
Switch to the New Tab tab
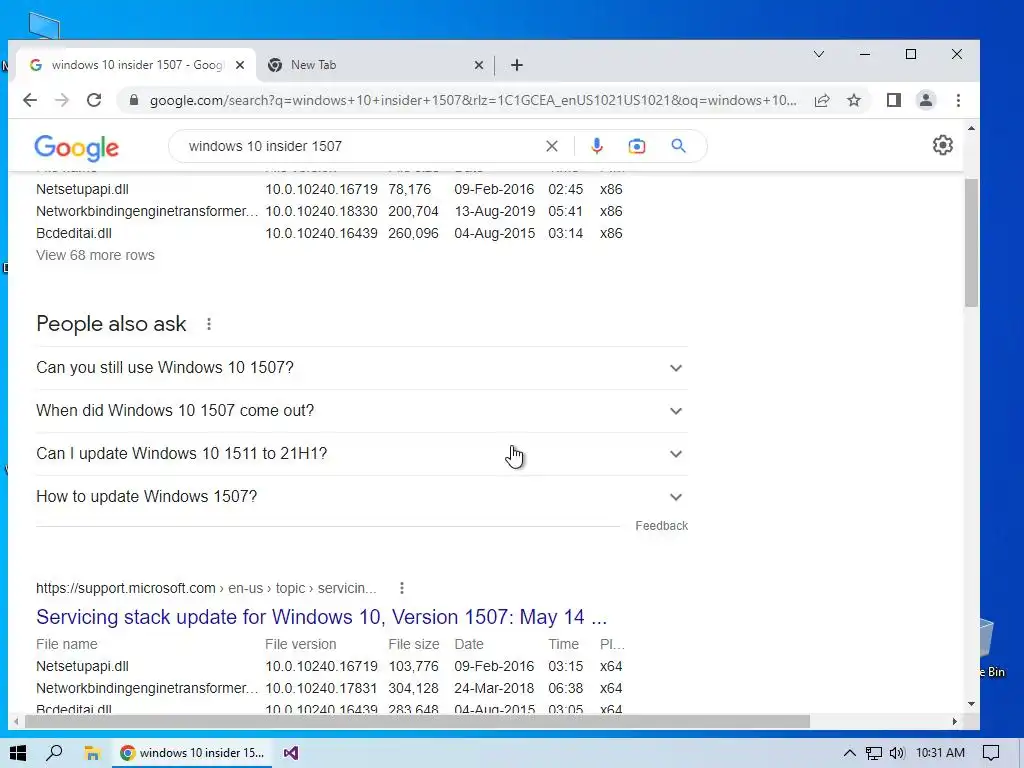click(376, 65)
